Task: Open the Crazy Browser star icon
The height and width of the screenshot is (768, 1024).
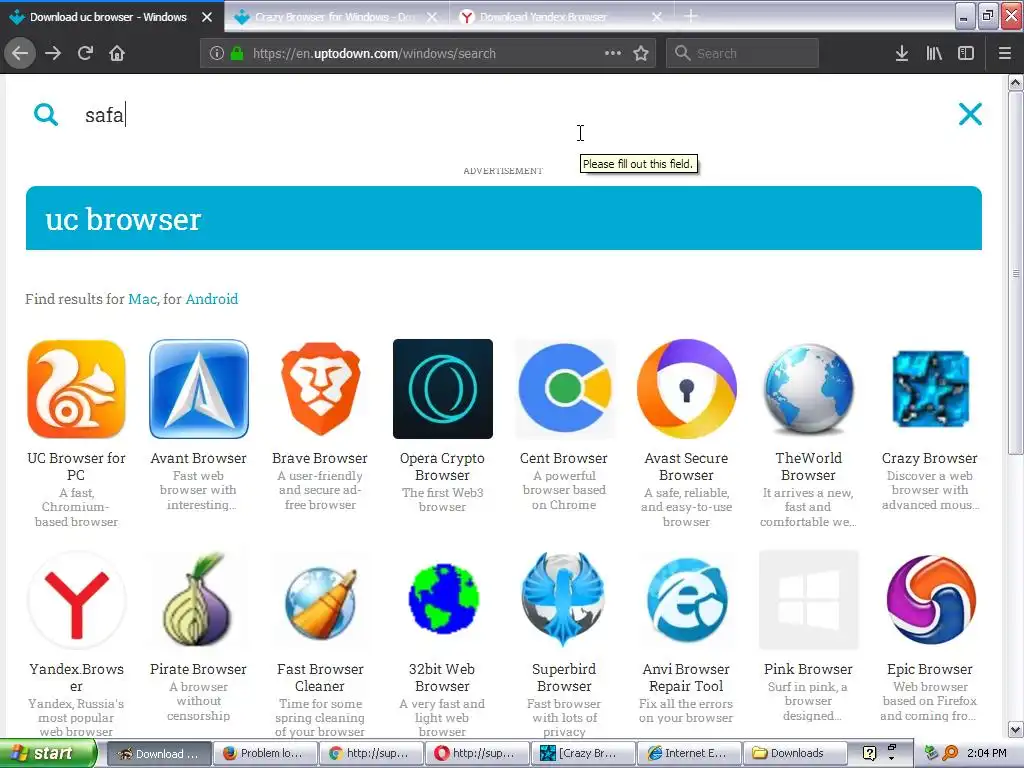Action: 931,389
